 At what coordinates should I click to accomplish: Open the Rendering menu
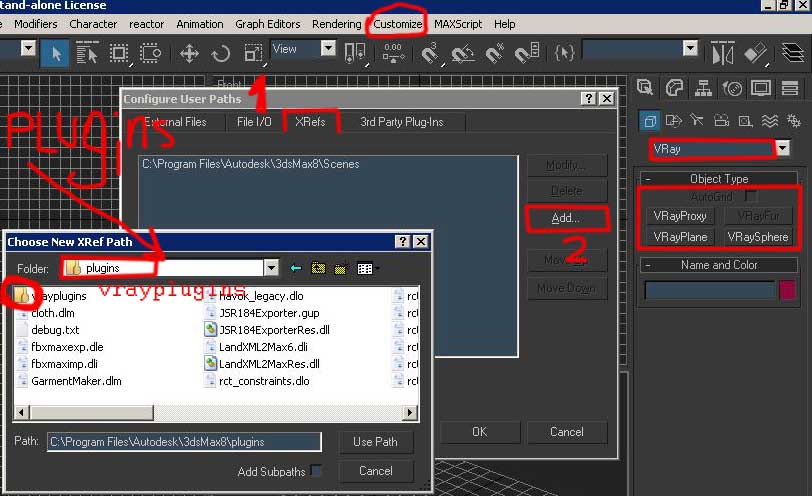point(337,24)
